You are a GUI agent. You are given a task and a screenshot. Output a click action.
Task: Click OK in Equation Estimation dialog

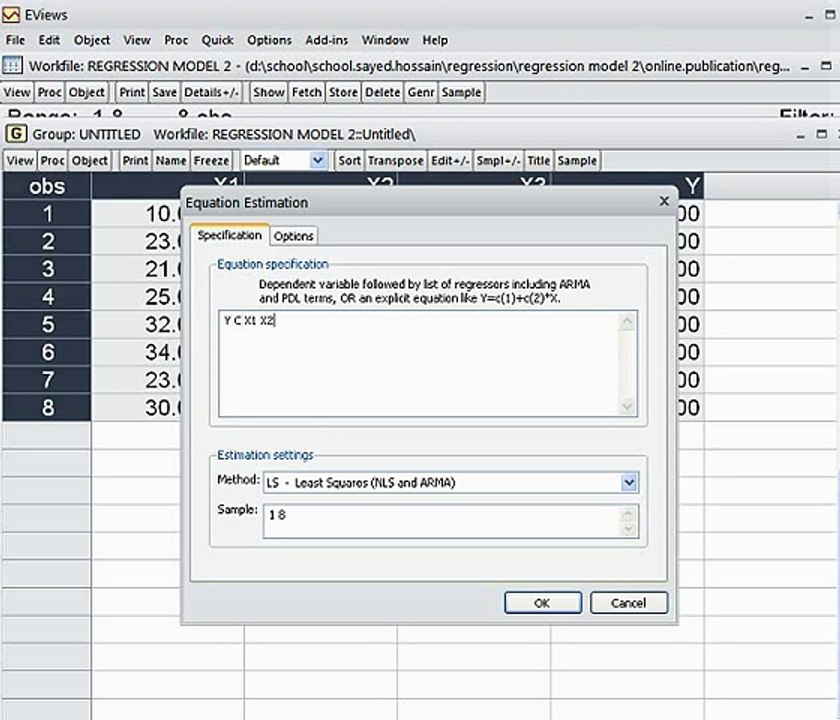pos(543,603)
